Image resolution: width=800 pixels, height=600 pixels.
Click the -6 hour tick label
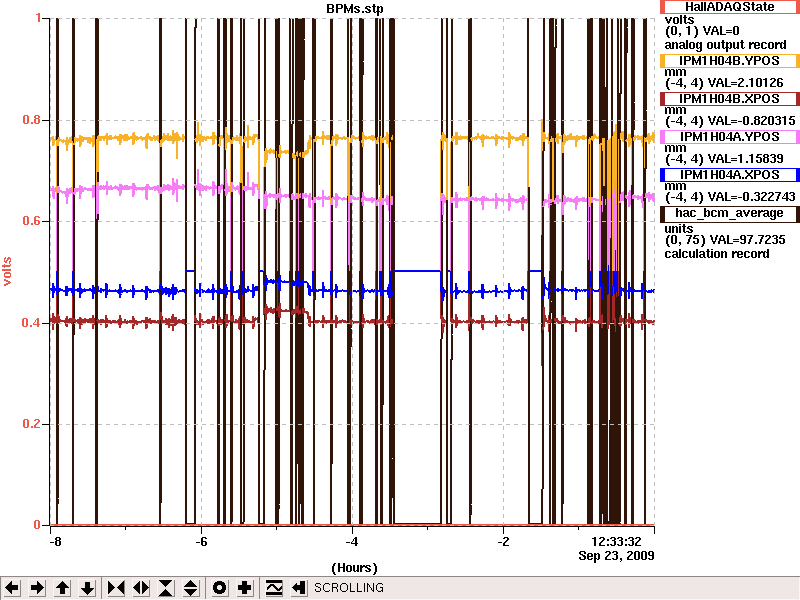(x=202, y=542)
